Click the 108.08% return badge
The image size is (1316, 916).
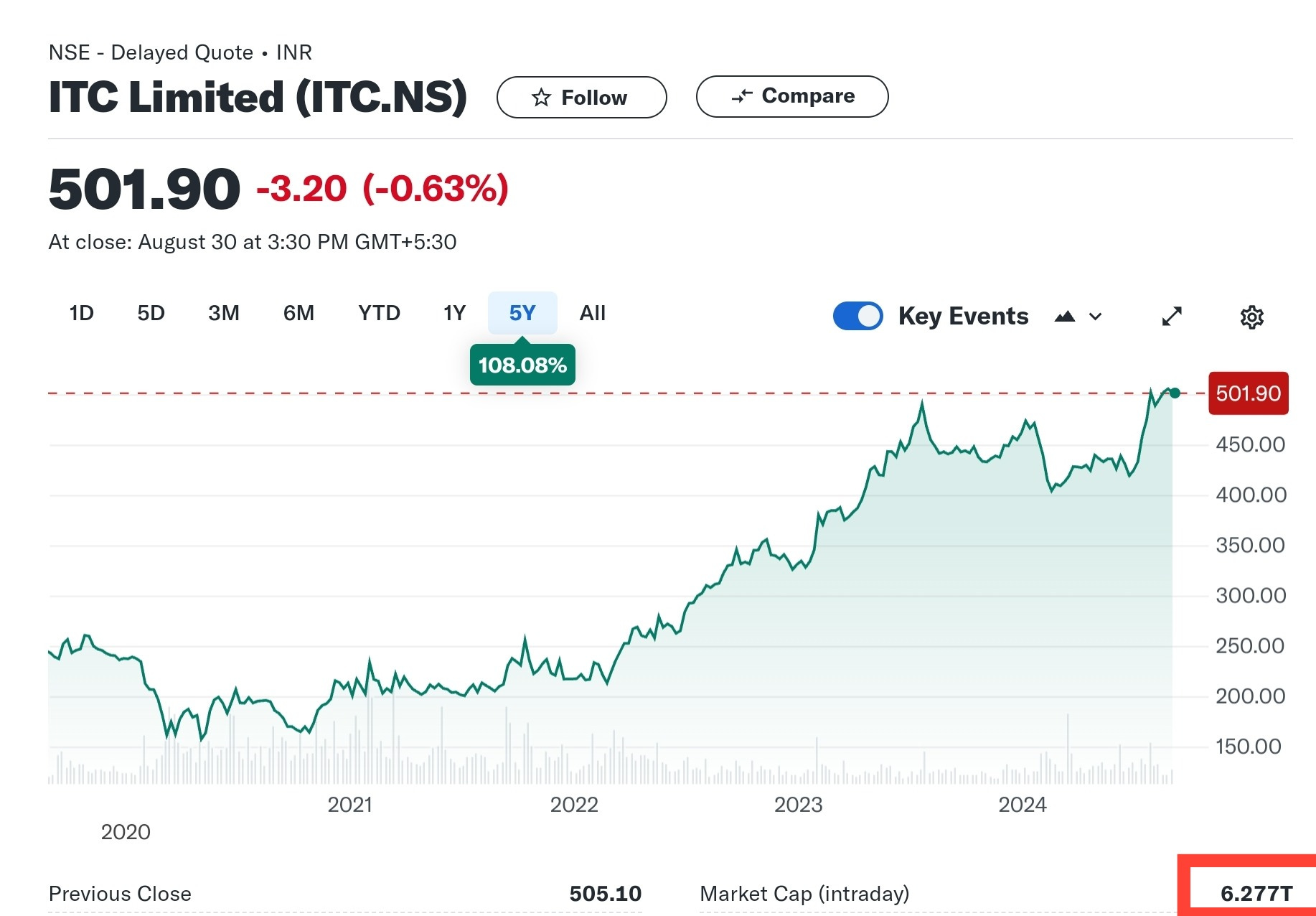[x=522, y=365]
